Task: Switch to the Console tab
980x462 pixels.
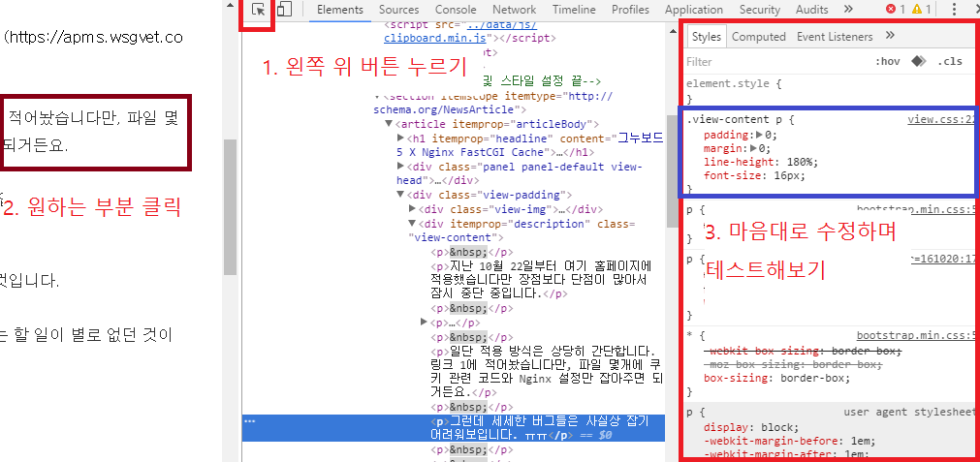Action: 455,10
